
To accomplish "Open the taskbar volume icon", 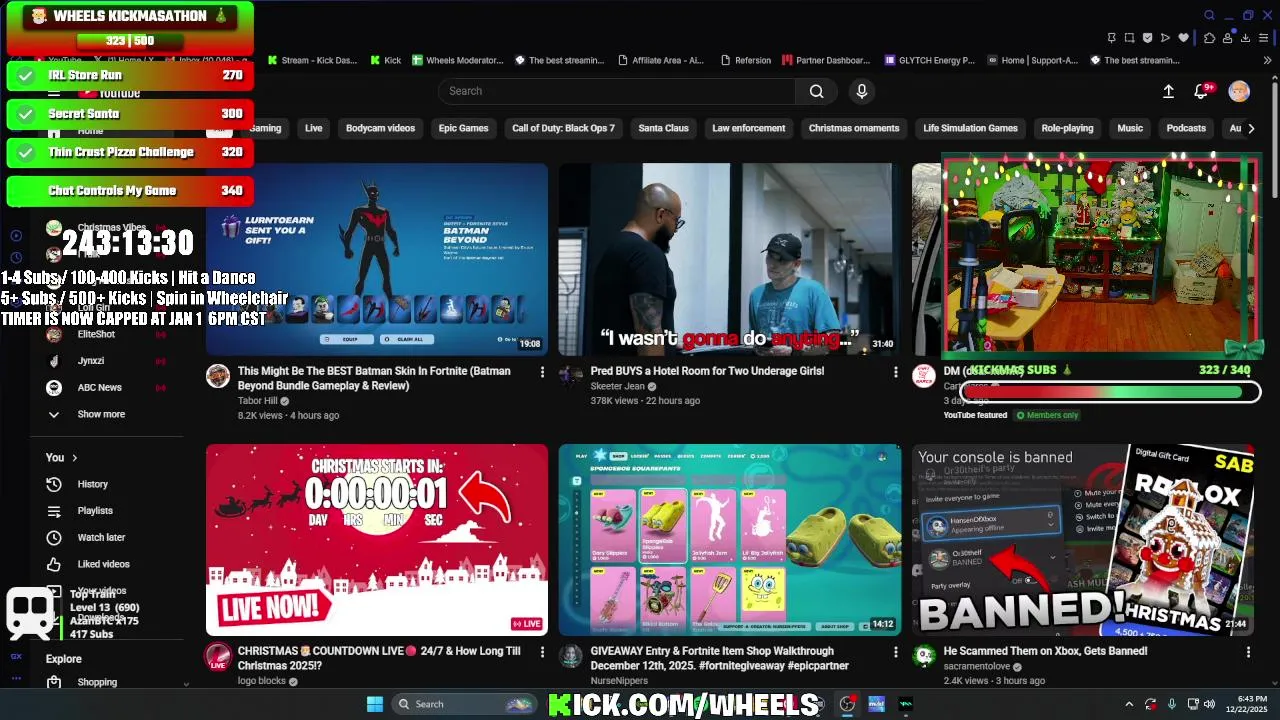I will pyautogui.click(x=1209, y=704).
